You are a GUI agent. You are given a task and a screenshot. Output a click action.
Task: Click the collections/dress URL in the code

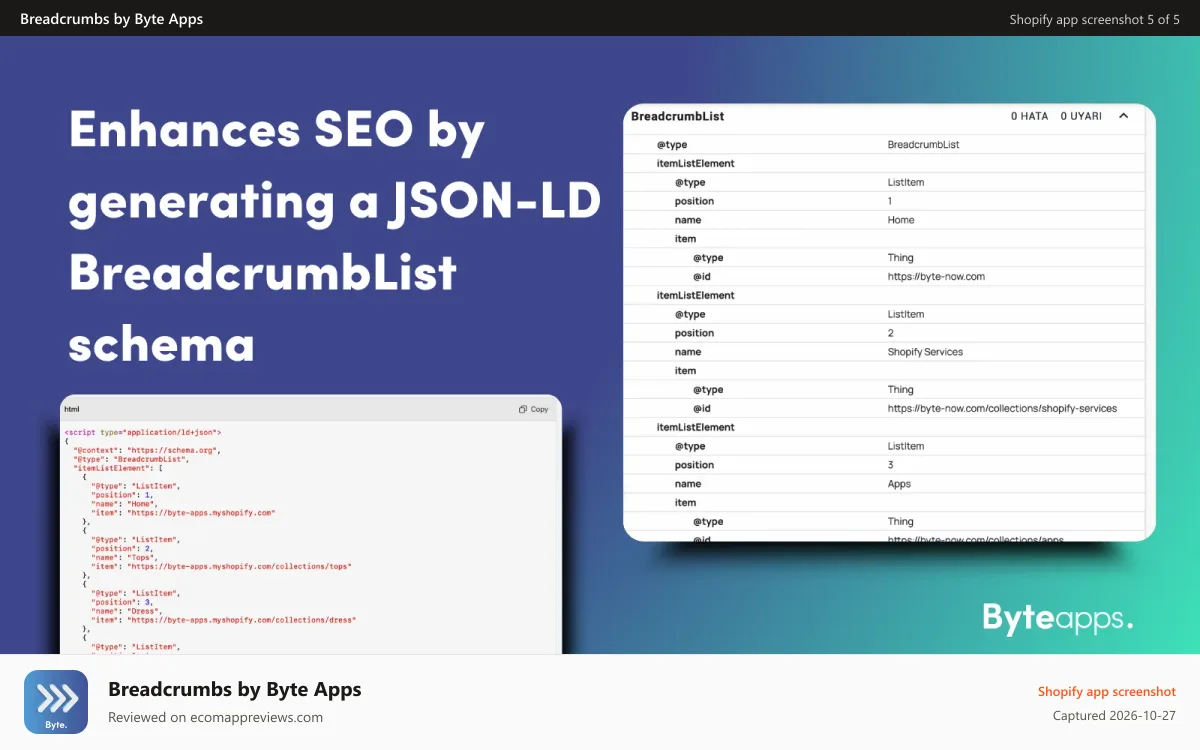(242, 620)
